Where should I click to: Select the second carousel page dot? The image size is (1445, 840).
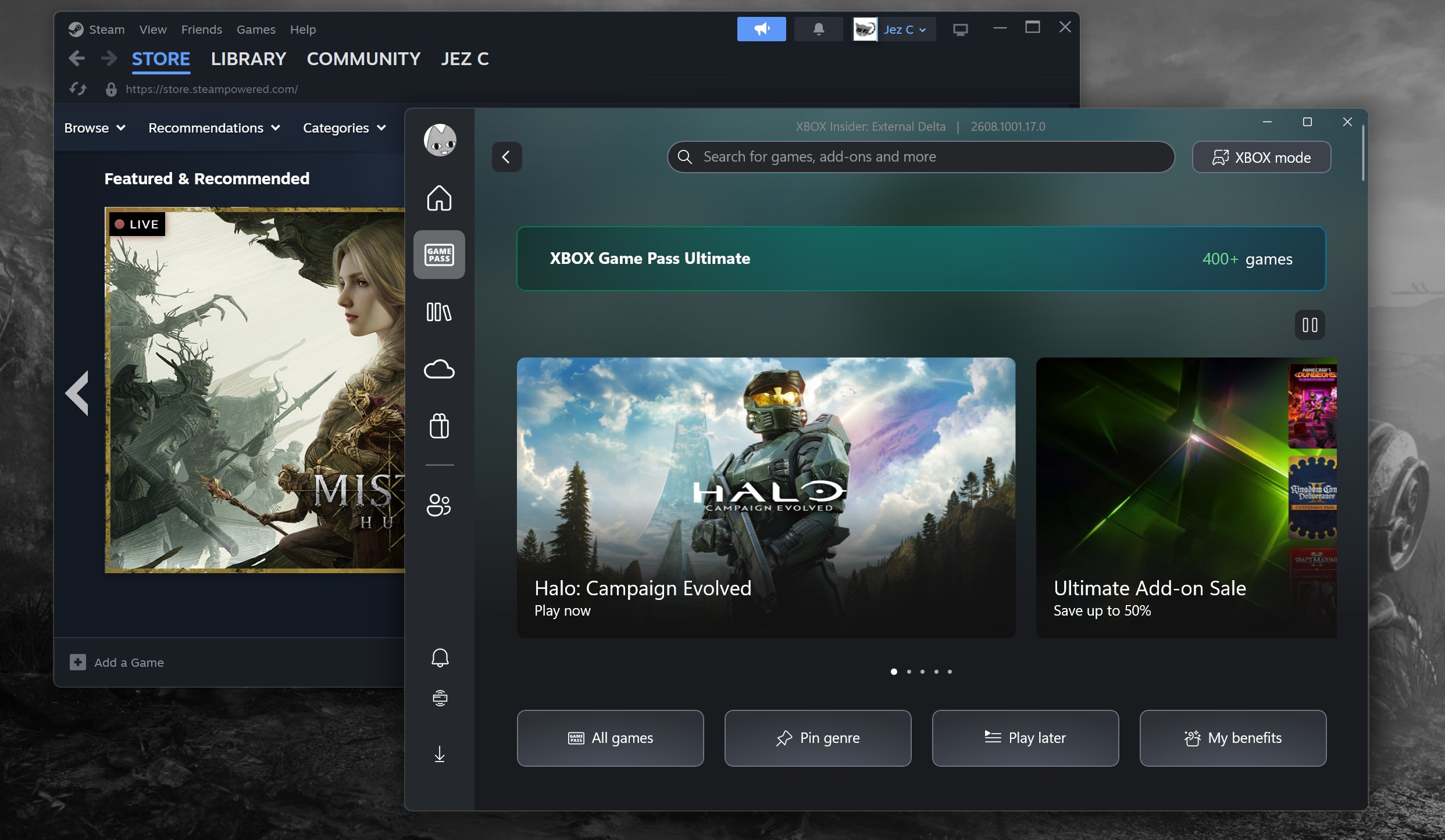(909, 671)
